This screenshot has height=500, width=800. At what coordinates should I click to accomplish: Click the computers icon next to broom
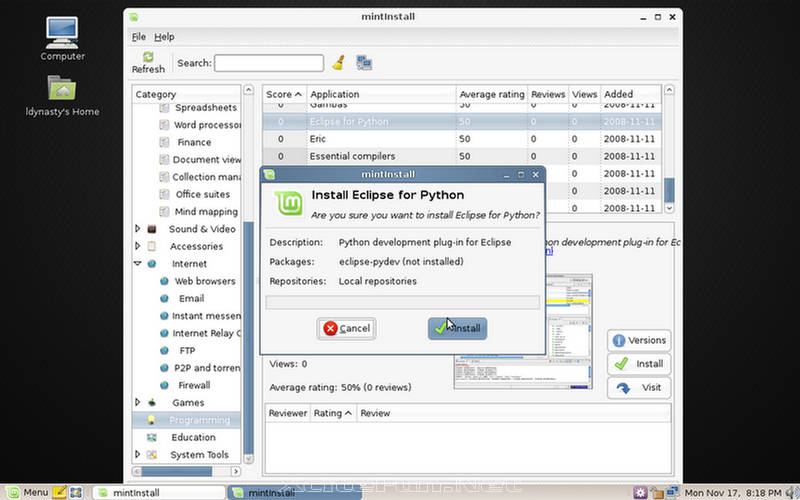(364, 63)
